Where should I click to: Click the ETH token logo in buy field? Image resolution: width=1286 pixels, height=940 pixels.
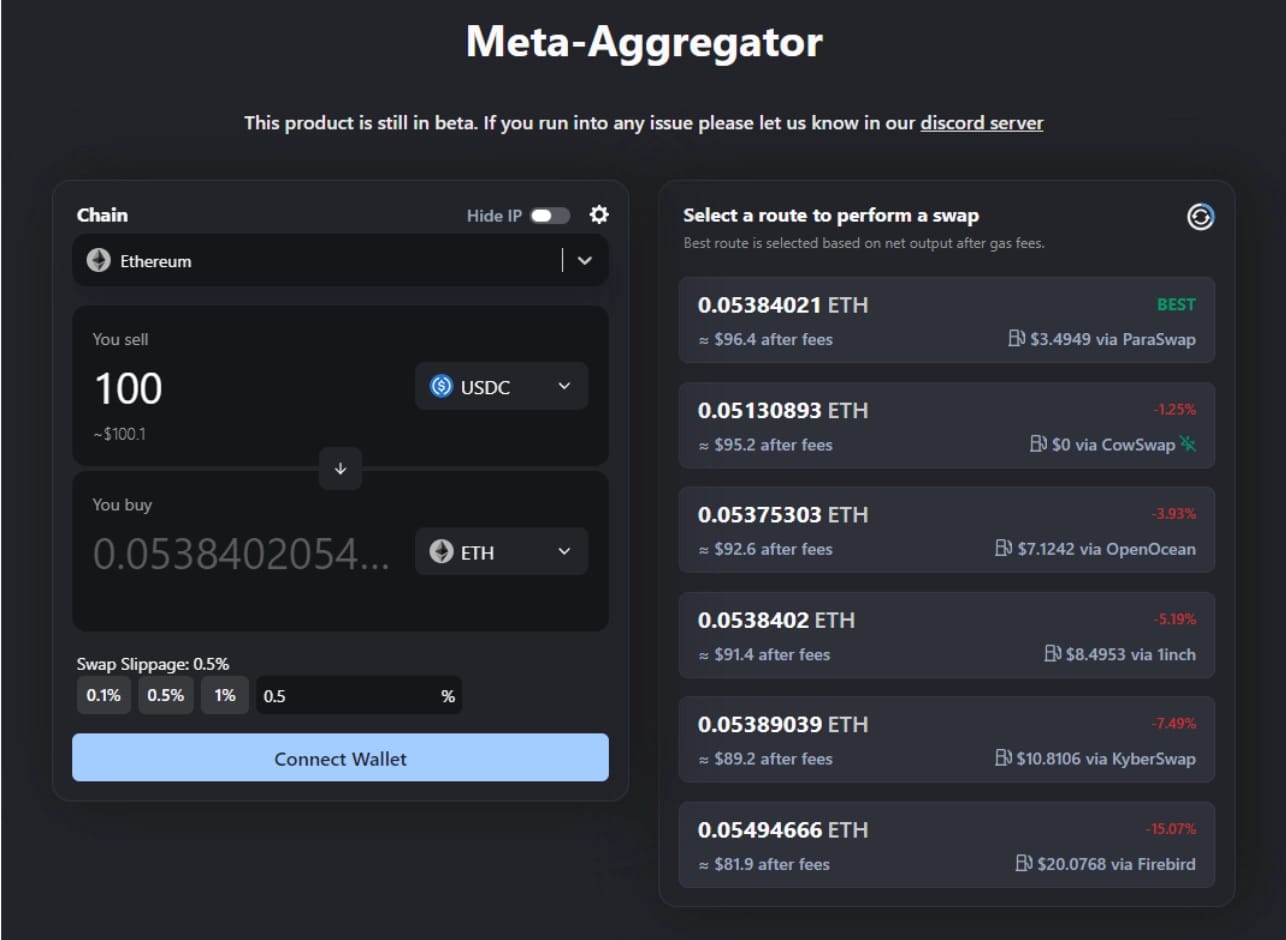[x=442, y=551]
